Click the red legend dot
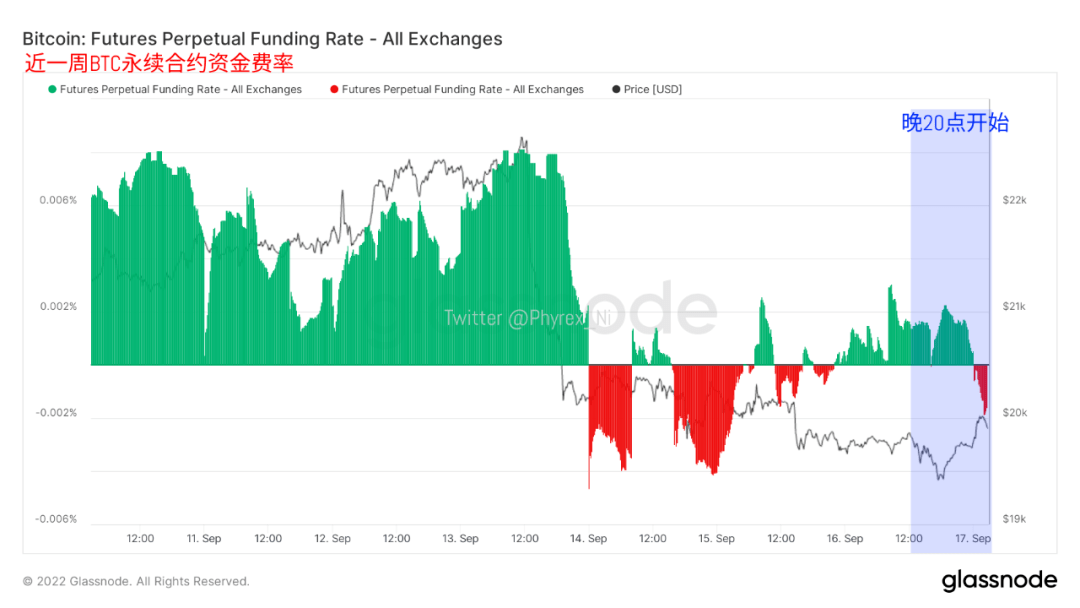The height and width of the screenshot is (608, 1080). coord(334,90)
